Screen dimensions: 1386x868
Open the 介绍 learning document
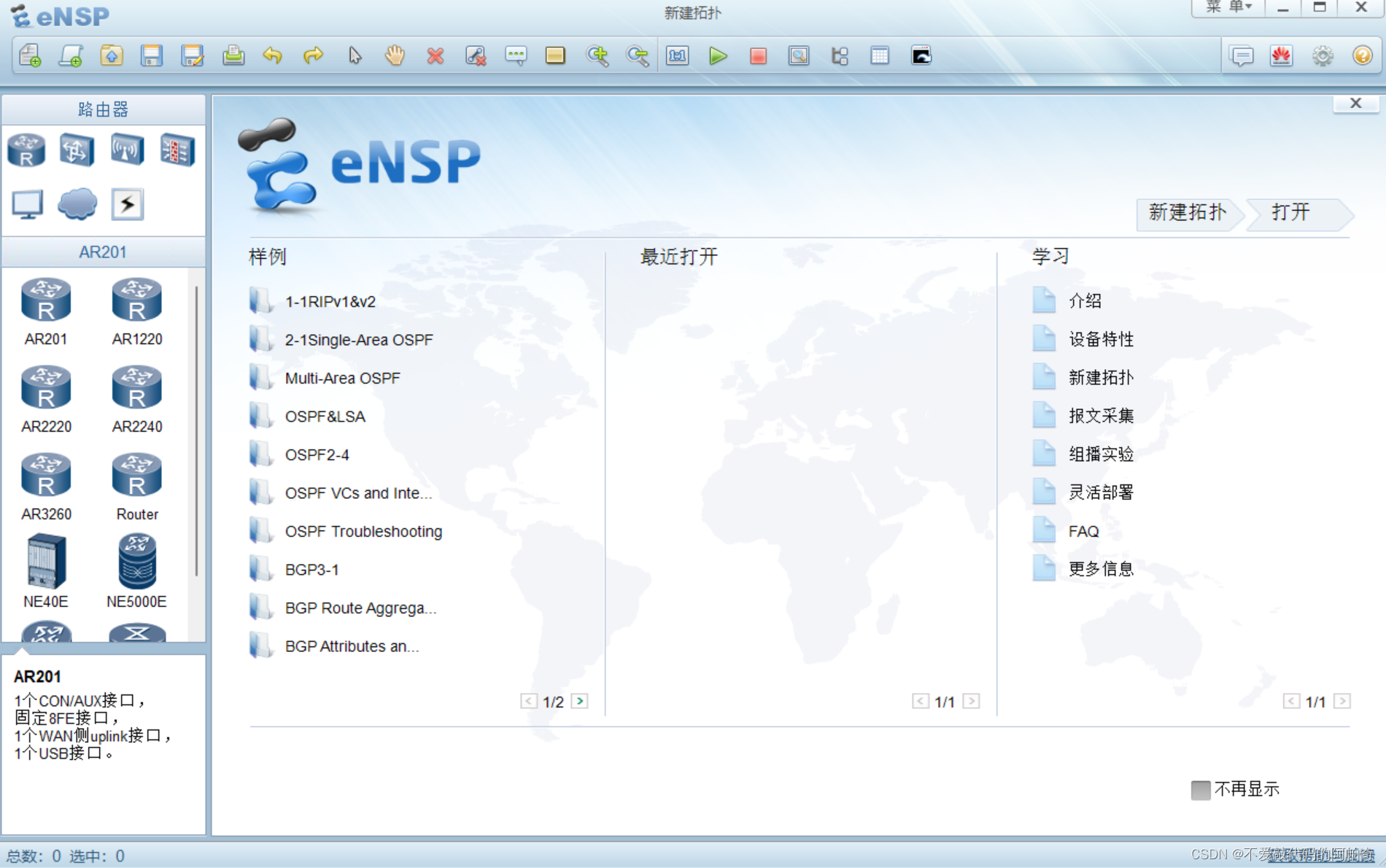click(1084, 301)
